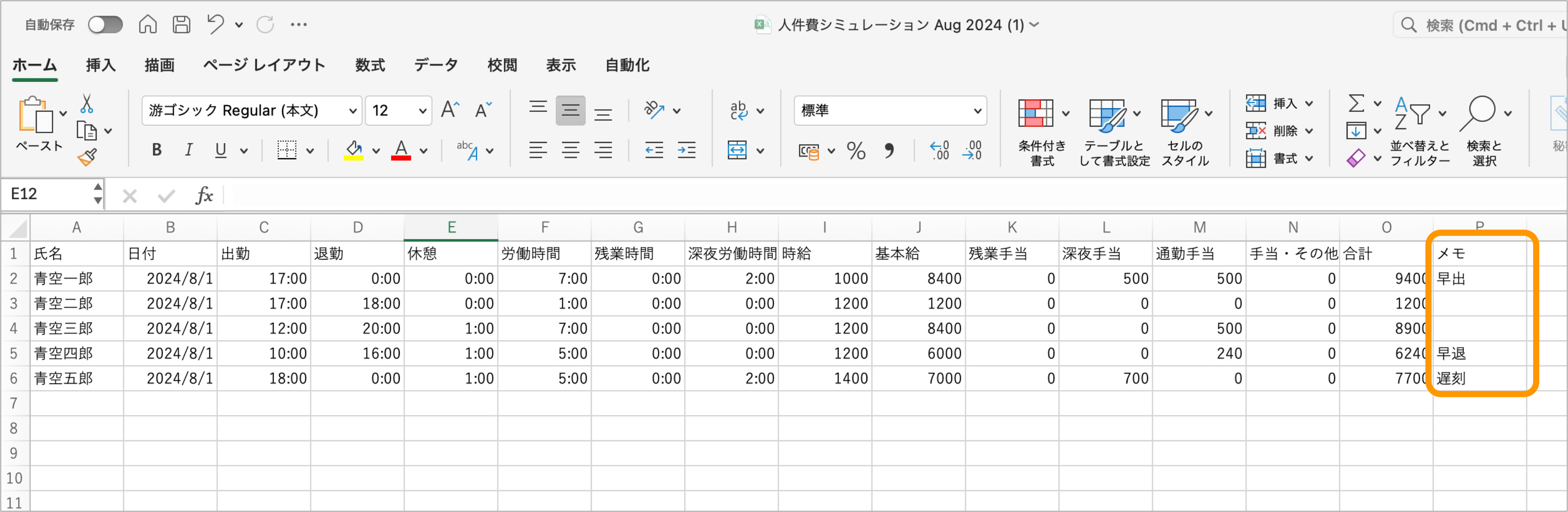Click the Save floppy disk icon
Screen dimensions: 1568x512
point(181,24)
